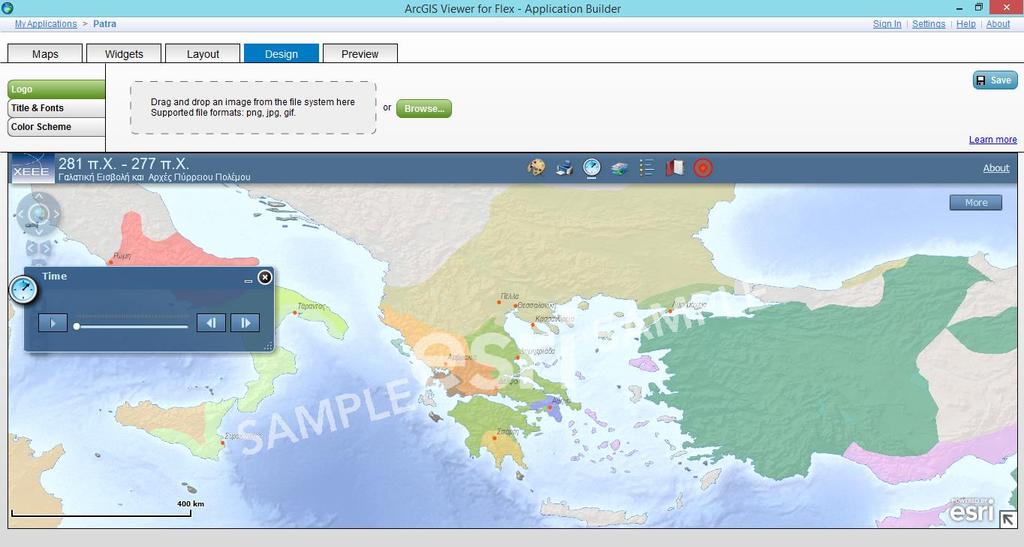Close the Time widget panel
This screenshot has width=1024, height=547.
[x=264, y=277]
